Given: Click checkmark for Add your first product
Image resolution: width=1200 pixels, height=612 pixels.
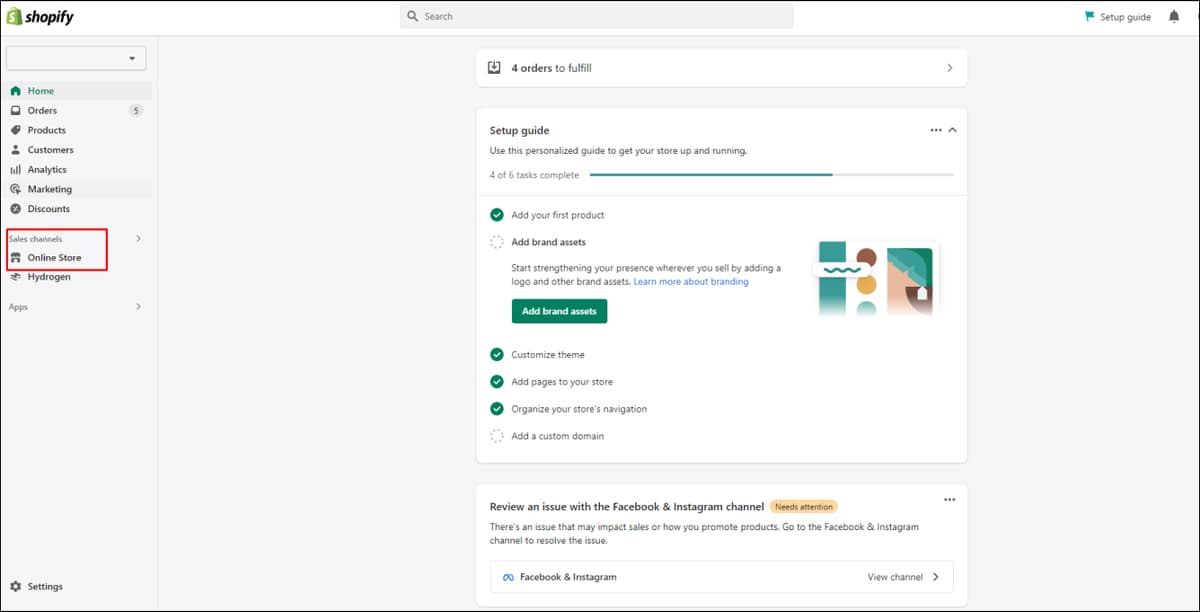Looking at the screenshot, I should point(497,215).
